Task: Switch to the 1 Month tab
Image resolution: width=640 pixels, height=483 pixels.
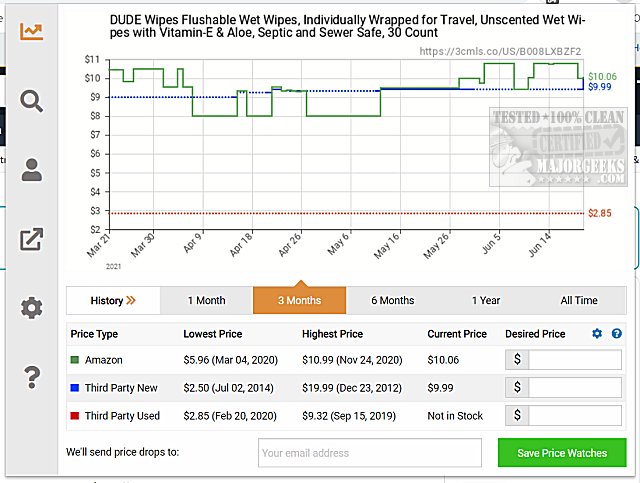Action: 207,300
